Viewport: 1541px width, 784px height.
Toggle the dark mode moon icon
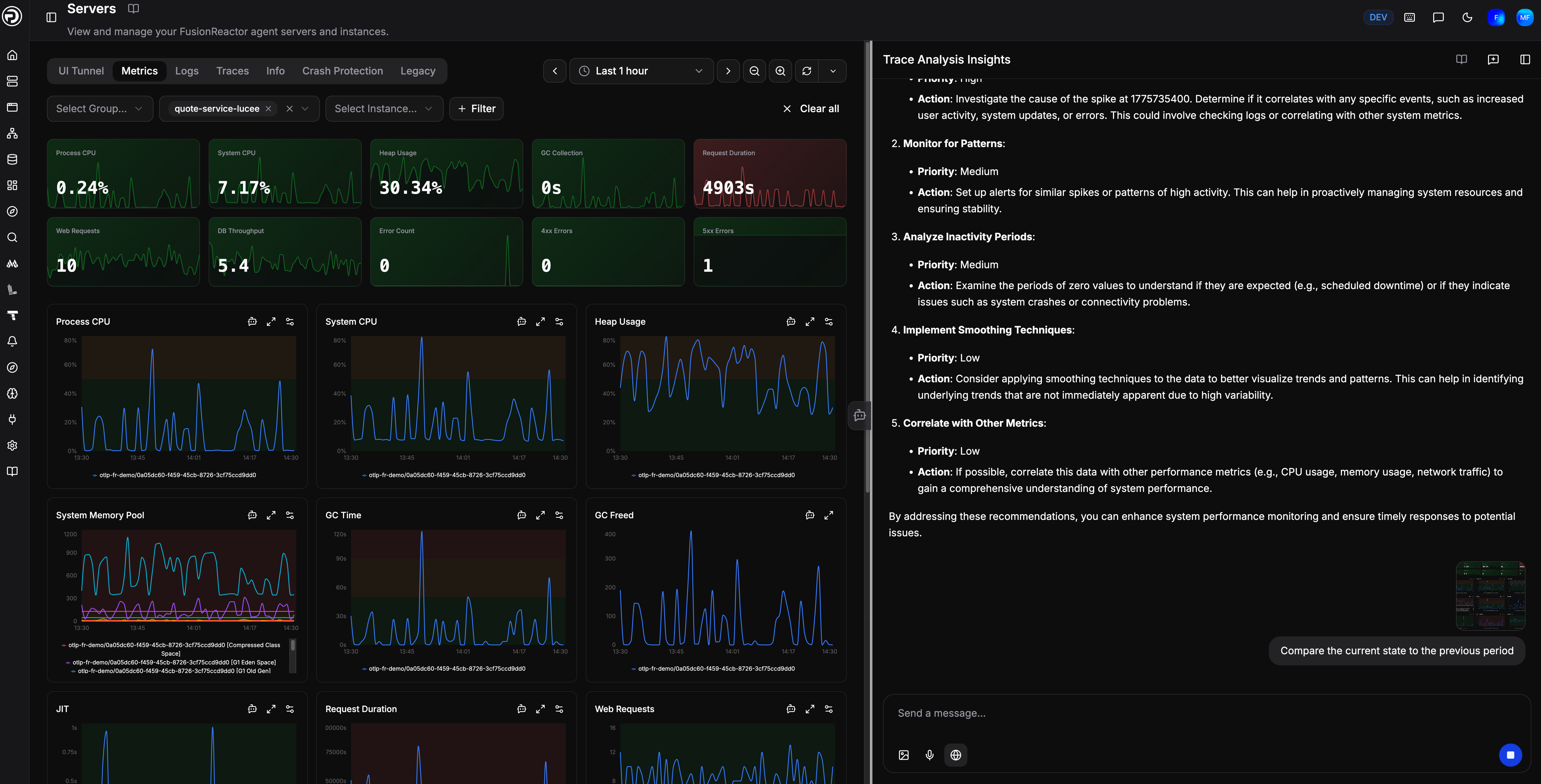(x=1467, y=17)
